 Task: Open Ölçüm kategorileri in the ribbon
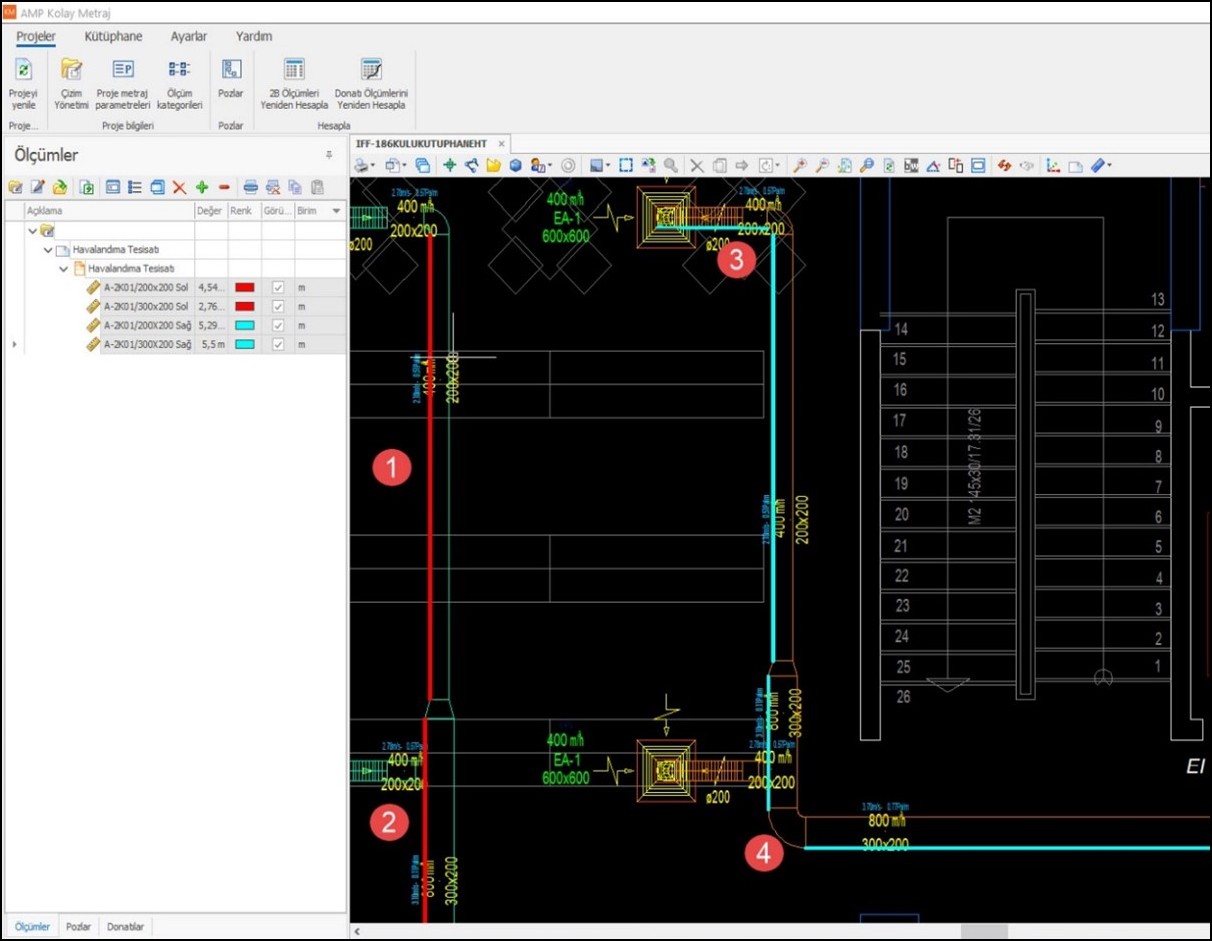coord(179,70)
